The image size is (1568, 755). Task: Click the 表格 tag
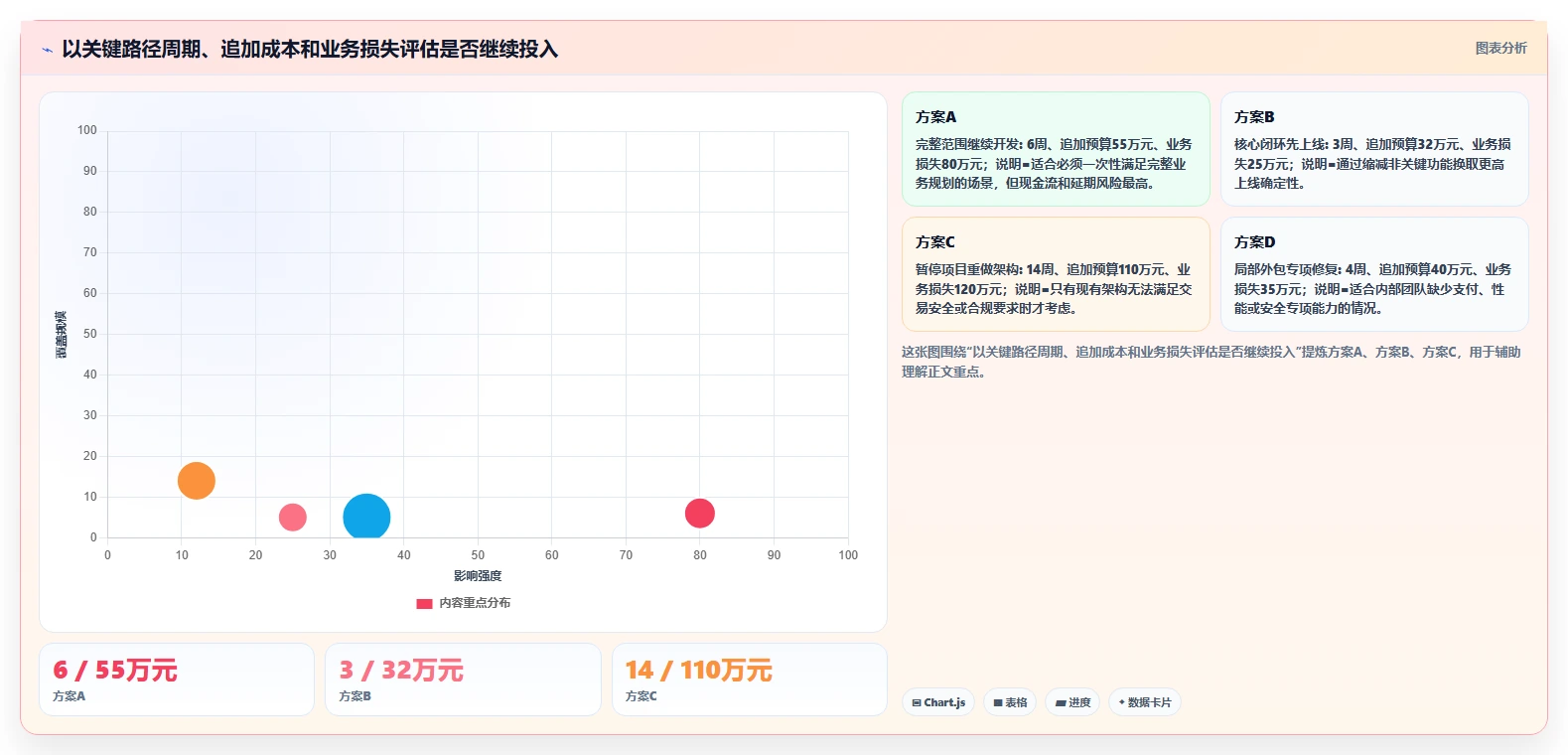1010,702
